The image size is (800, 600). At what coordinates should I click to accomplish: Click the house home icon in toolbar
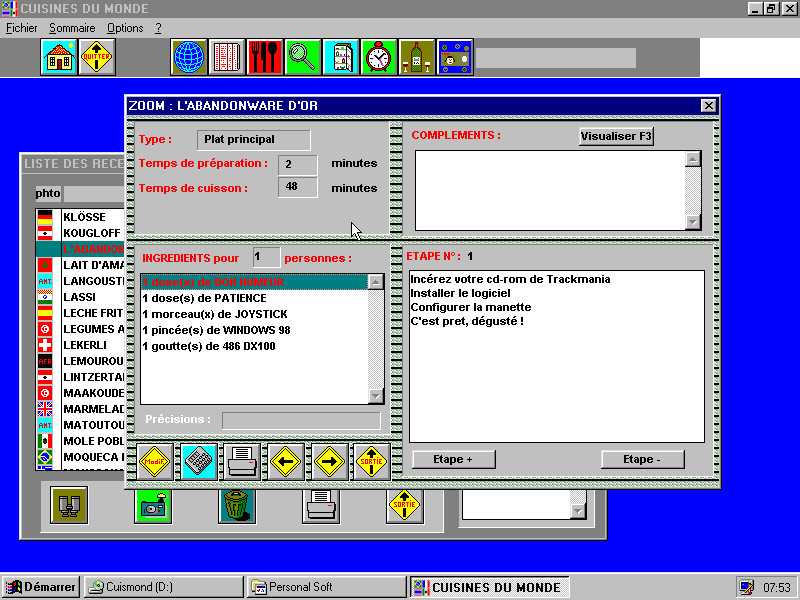[59, 57]
